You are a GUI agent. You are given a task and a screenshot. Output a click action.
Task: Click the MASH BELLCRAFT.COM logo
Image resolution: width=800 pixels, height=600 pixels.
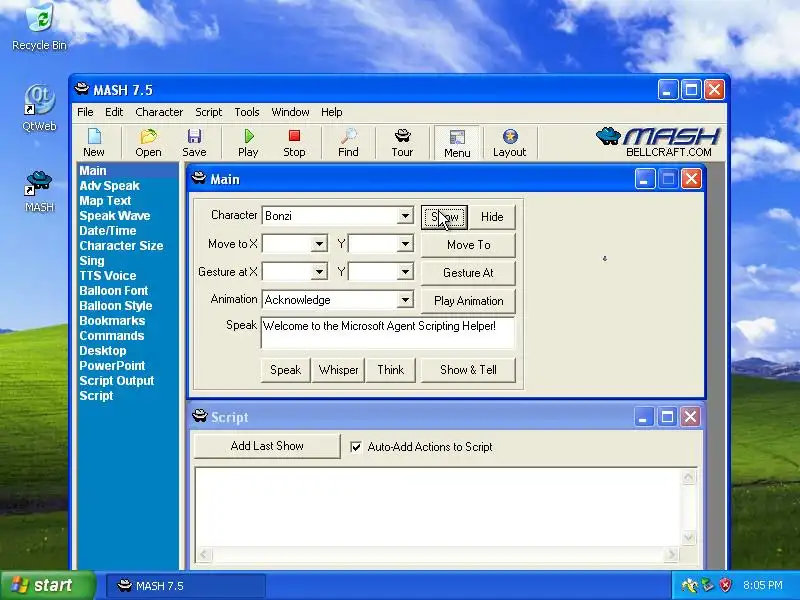point(658,142)
